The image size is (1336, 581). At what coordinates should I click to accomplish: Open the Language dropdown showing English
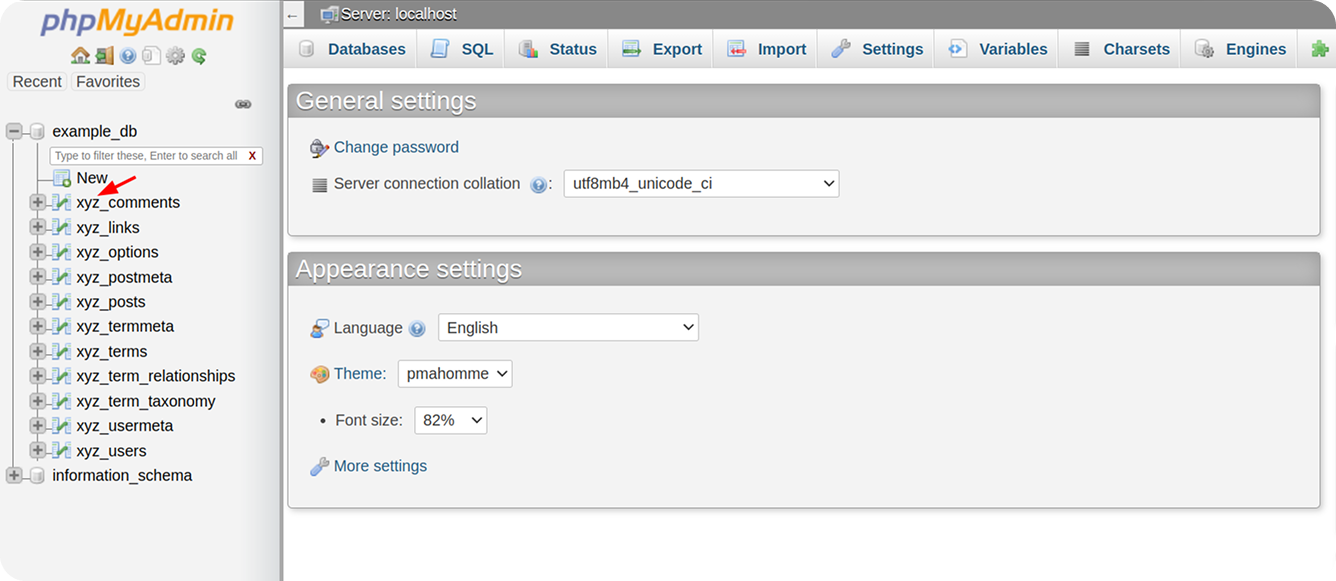pos(568,328)
